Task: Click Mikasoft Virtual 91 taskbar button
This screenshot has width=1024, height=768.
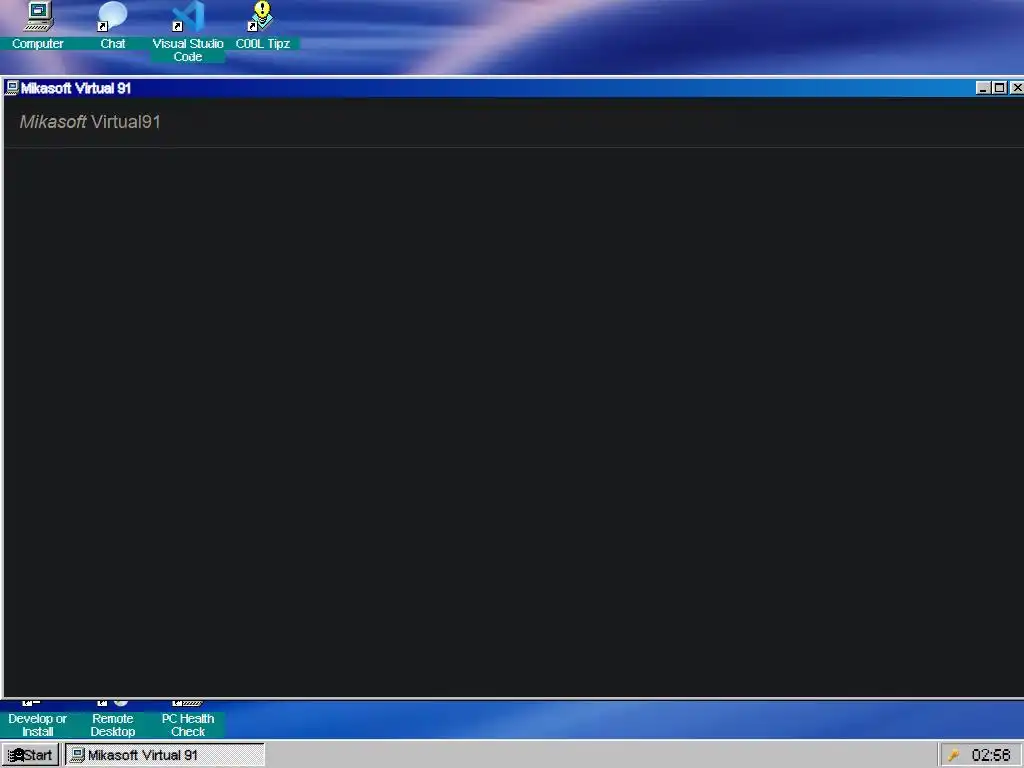Action: [165, 755]
